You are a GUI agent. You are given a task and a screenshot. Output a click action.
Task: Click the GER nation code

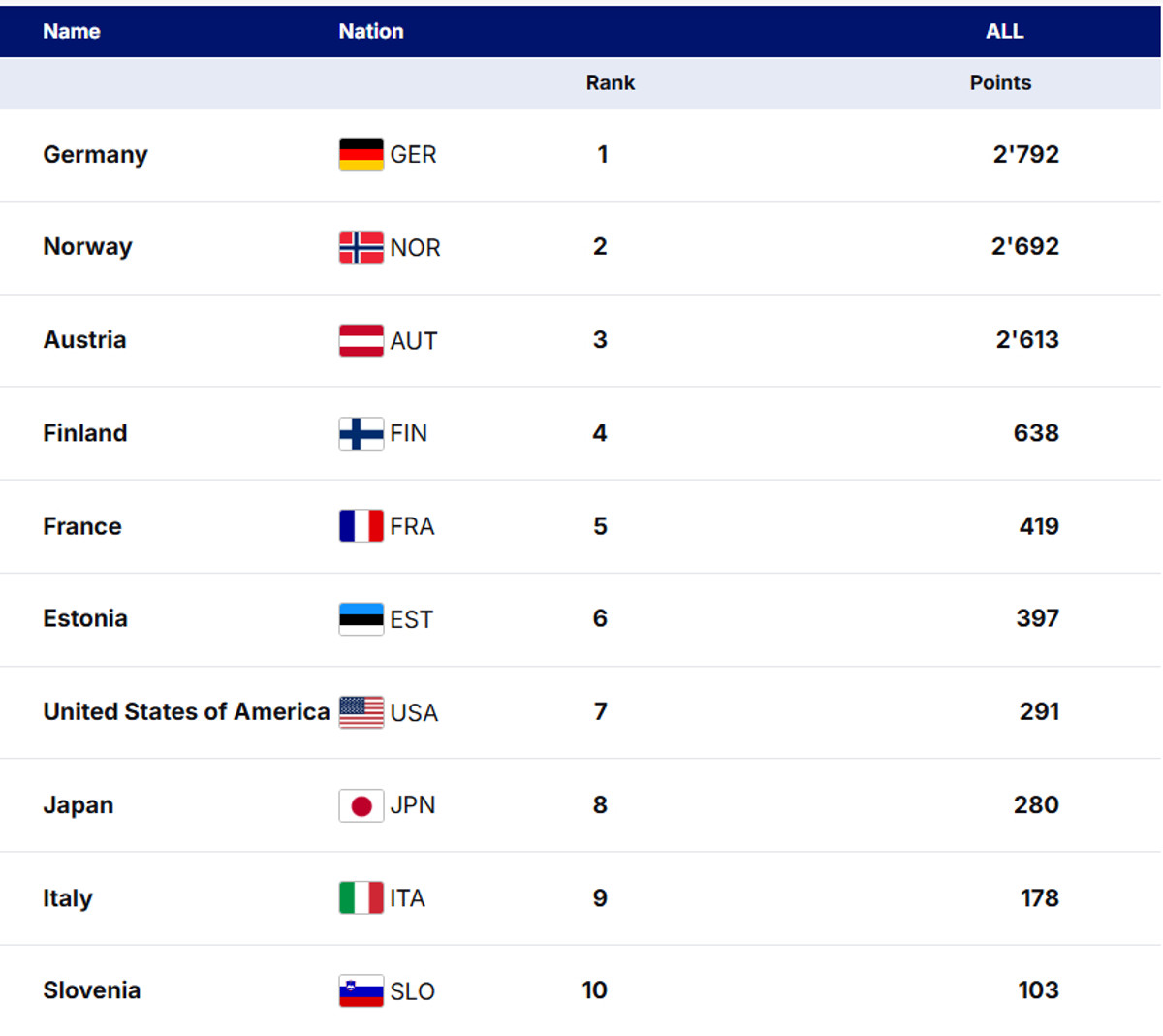pyautogui.click(x=413, y=155)
